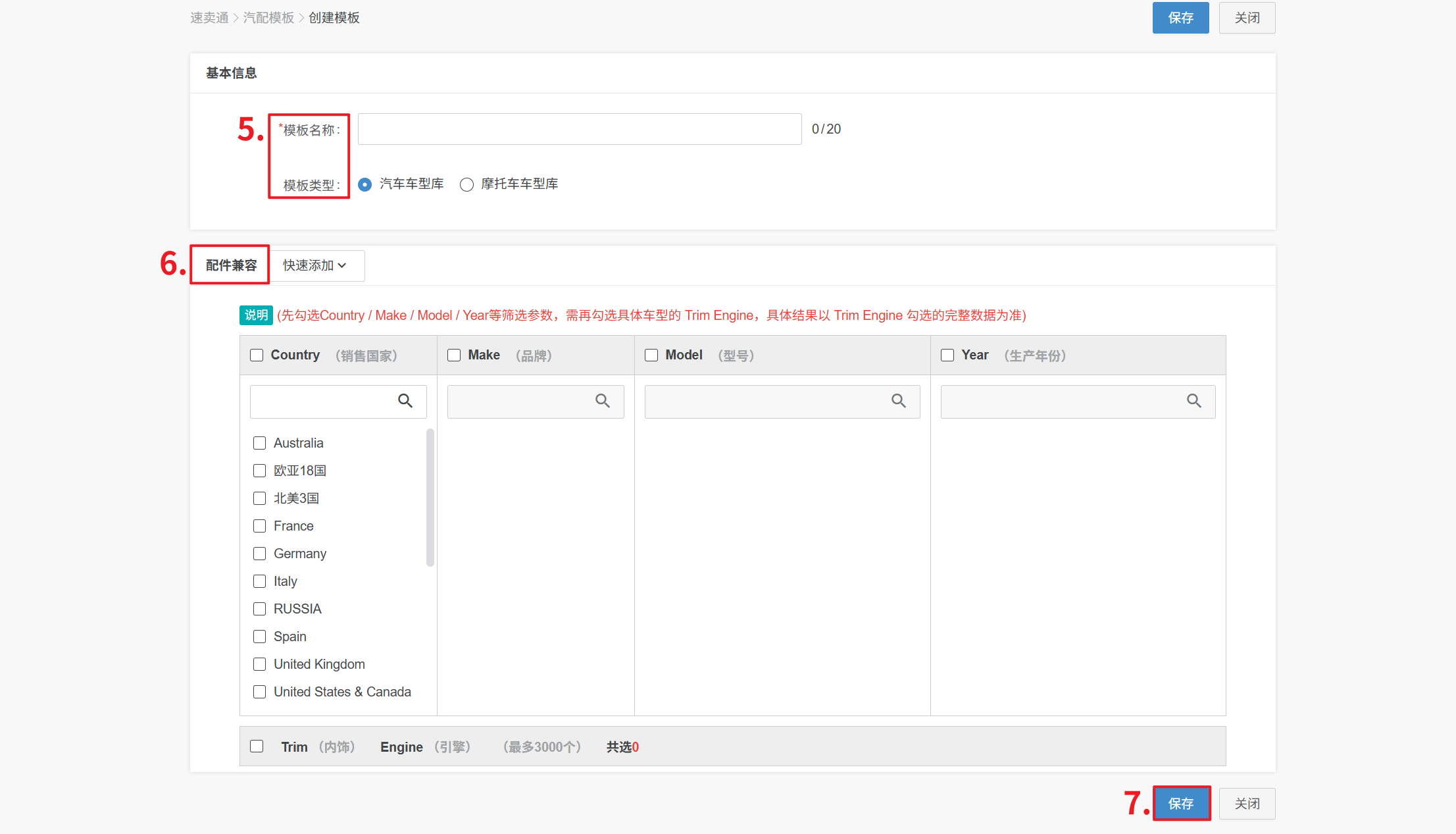This screenshot has height=834, width=1456.
Task: Select the 配件兼容 tab header
Action: click(x=231, y=265)
